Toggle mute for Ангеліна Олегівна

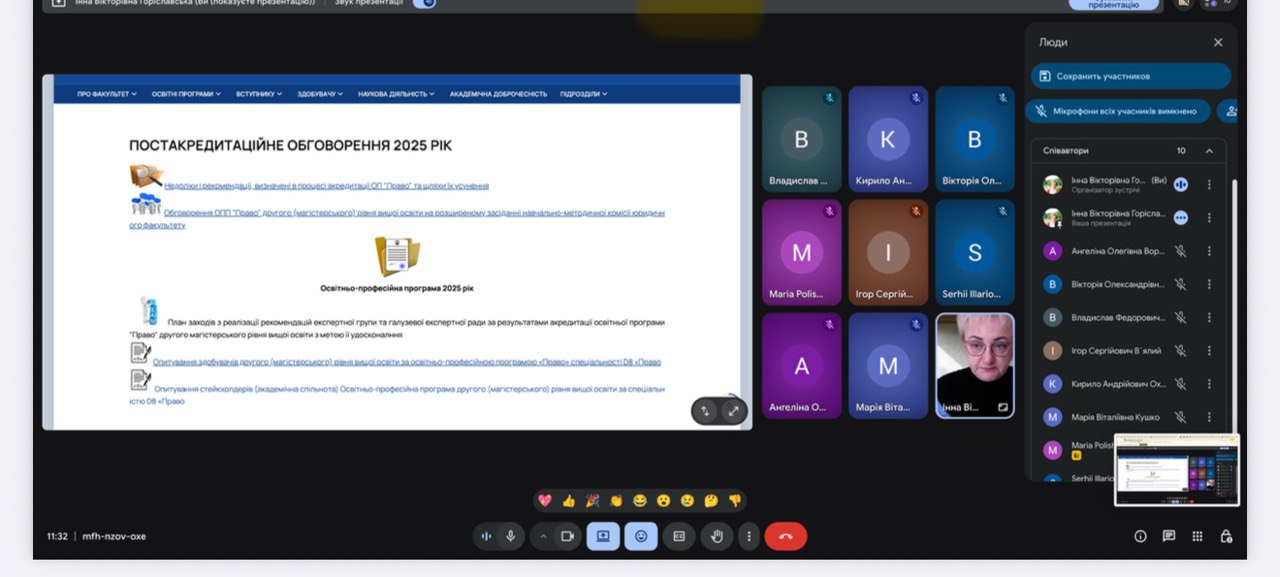tap(1181, 251)
